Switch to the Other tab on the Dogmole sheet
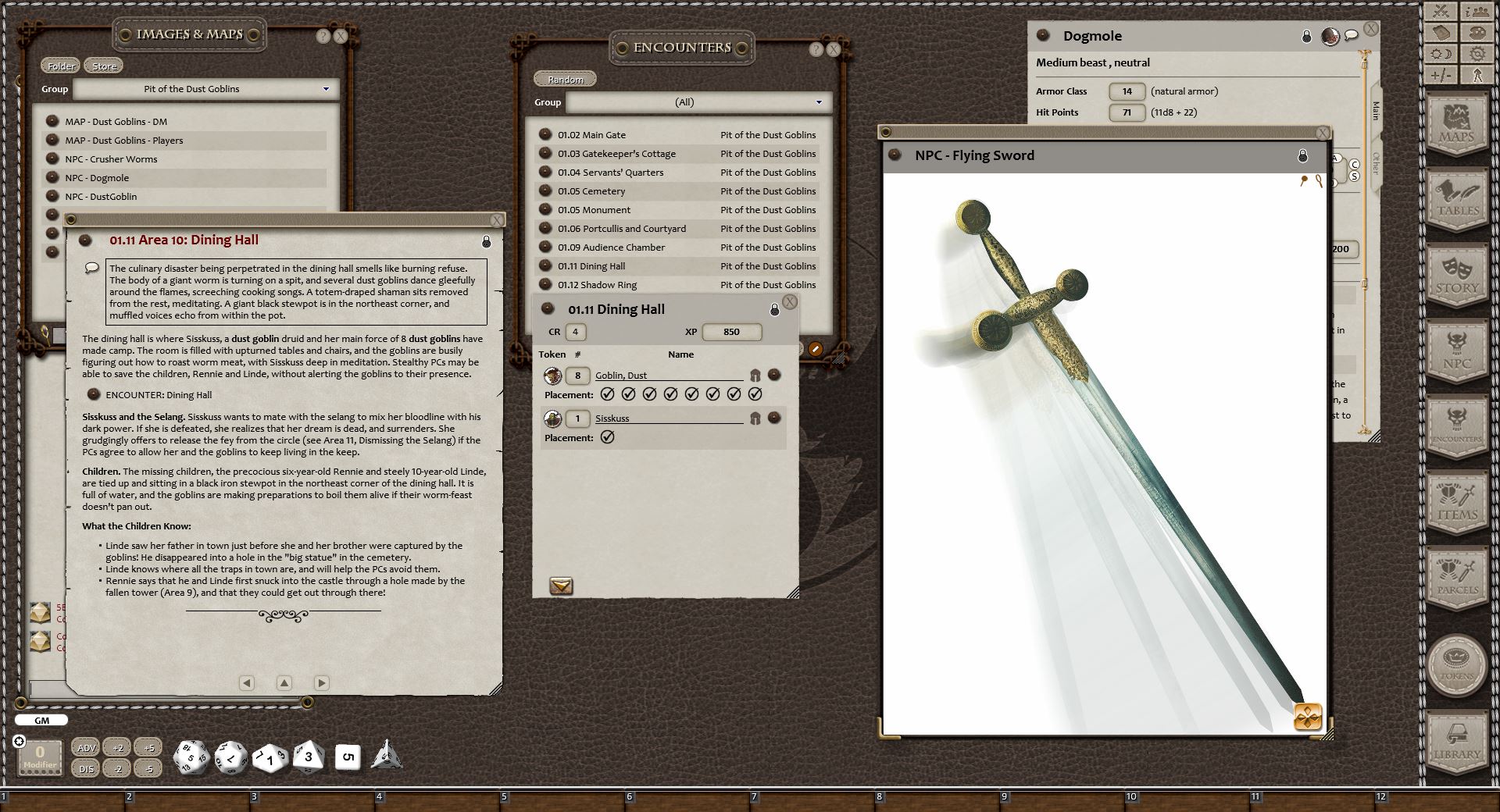Image resolution: width=1500 pixels, height=812 pixels. click(1375, 166)
